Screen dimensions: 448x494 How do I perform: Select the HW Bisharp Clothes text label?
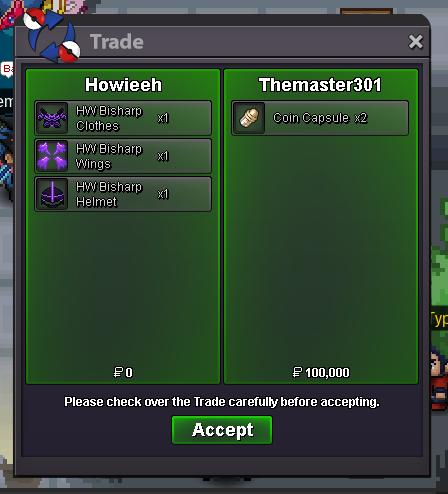pyautogui.click(x=109, y=118)
